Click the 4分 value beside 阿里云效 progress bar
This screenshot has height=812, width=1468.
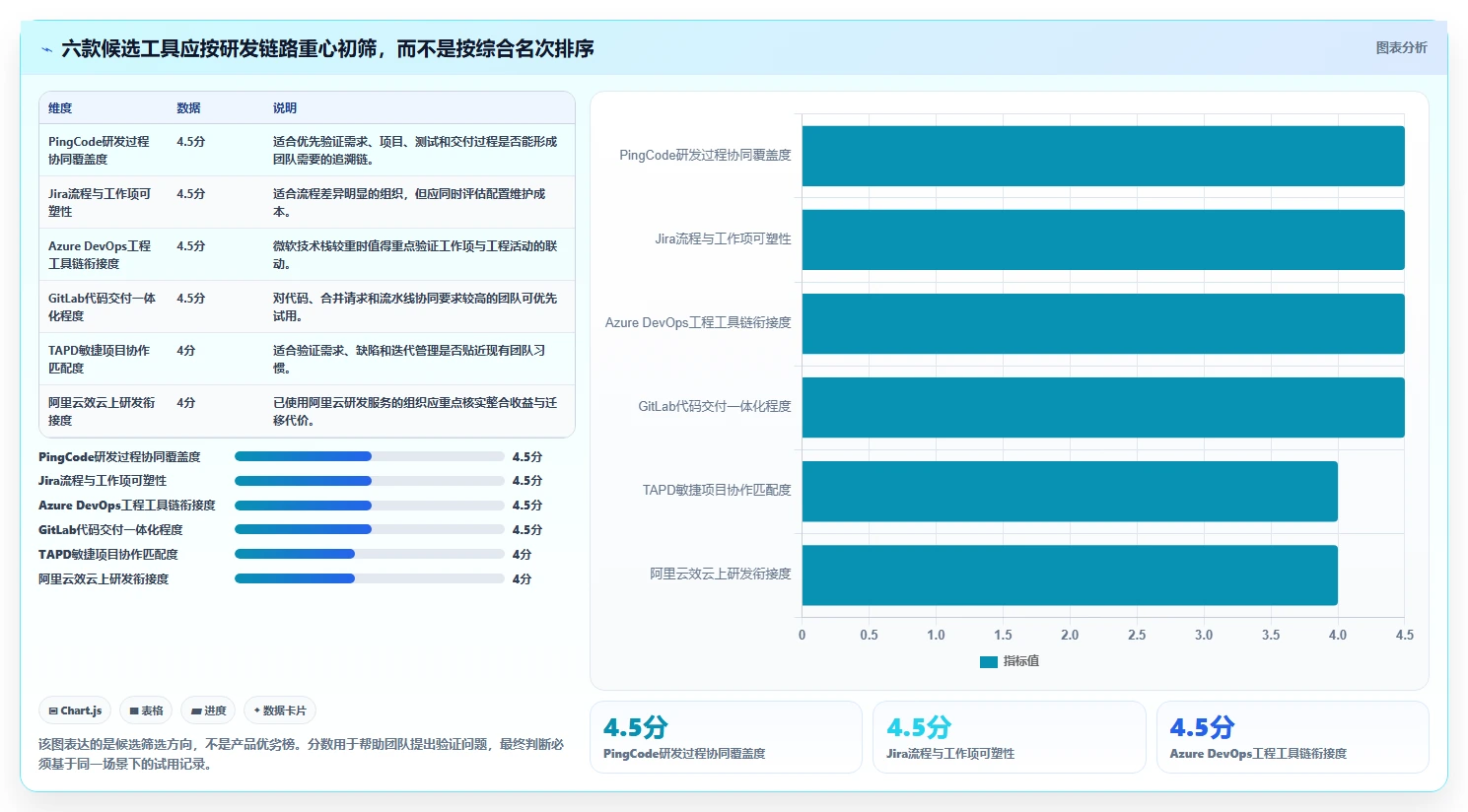[522, 579]
